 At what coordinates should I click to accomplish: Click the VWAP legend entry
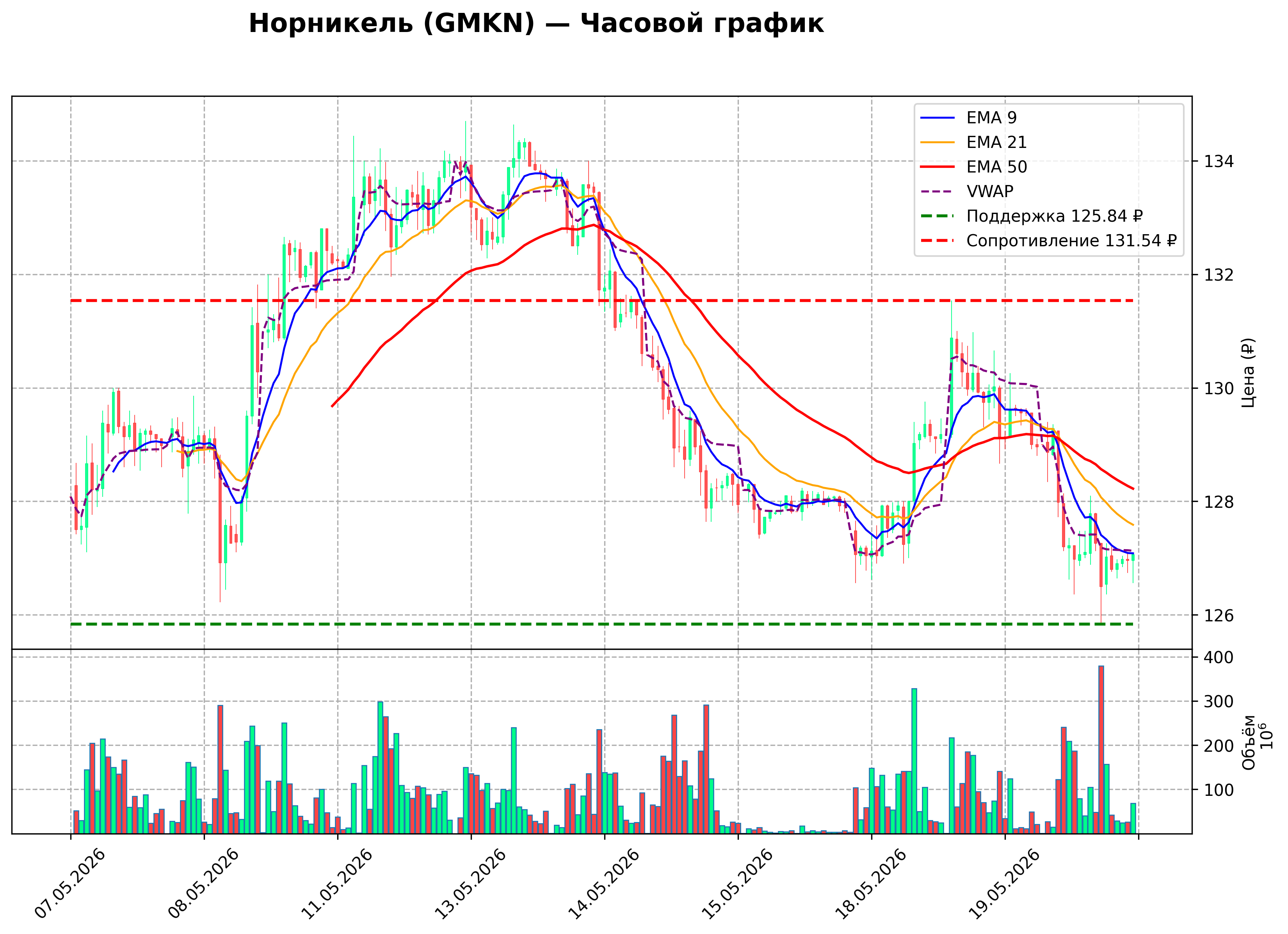967,191
